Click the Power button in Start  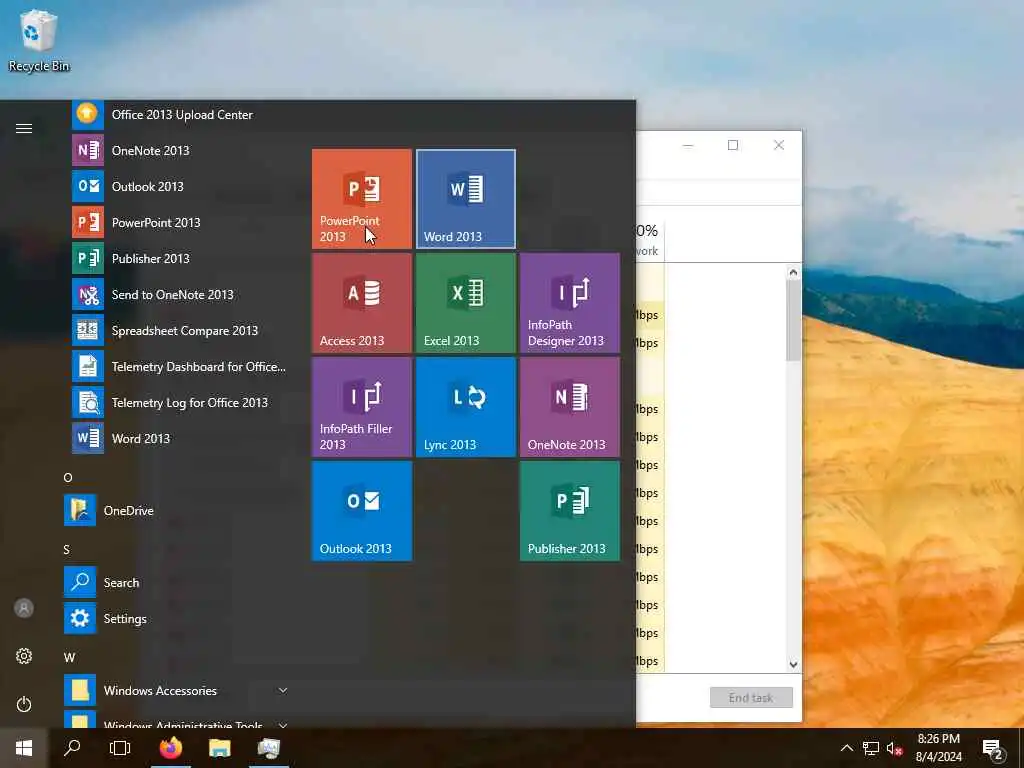point(24,705)
